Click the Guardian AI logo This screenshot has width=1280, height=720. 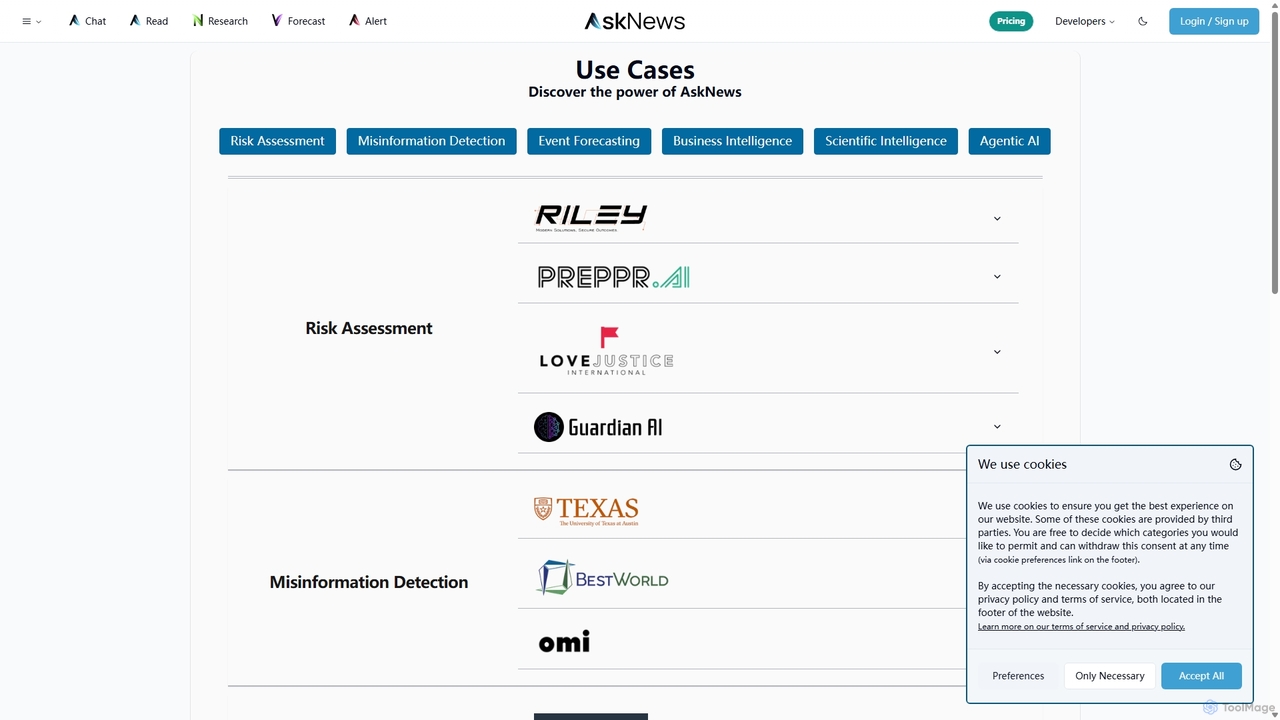[598, 427]
